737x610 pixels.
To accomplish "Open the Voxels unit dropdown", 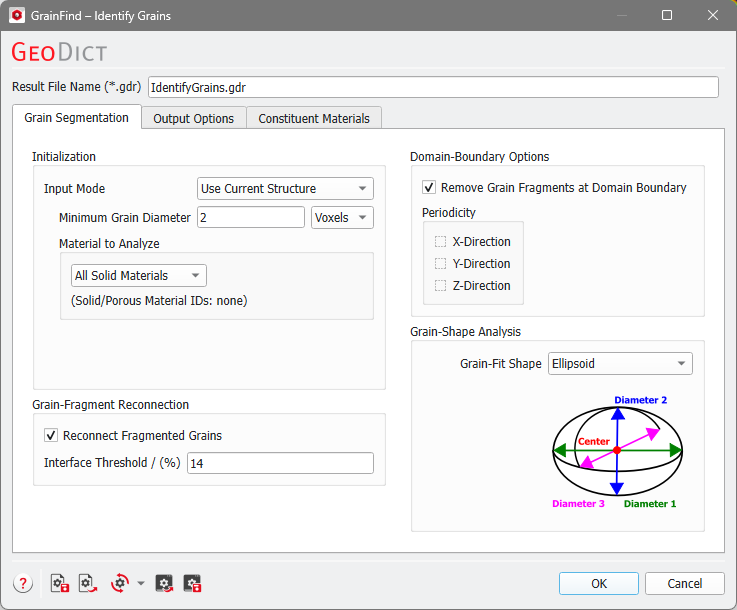I will coord(342,218).
